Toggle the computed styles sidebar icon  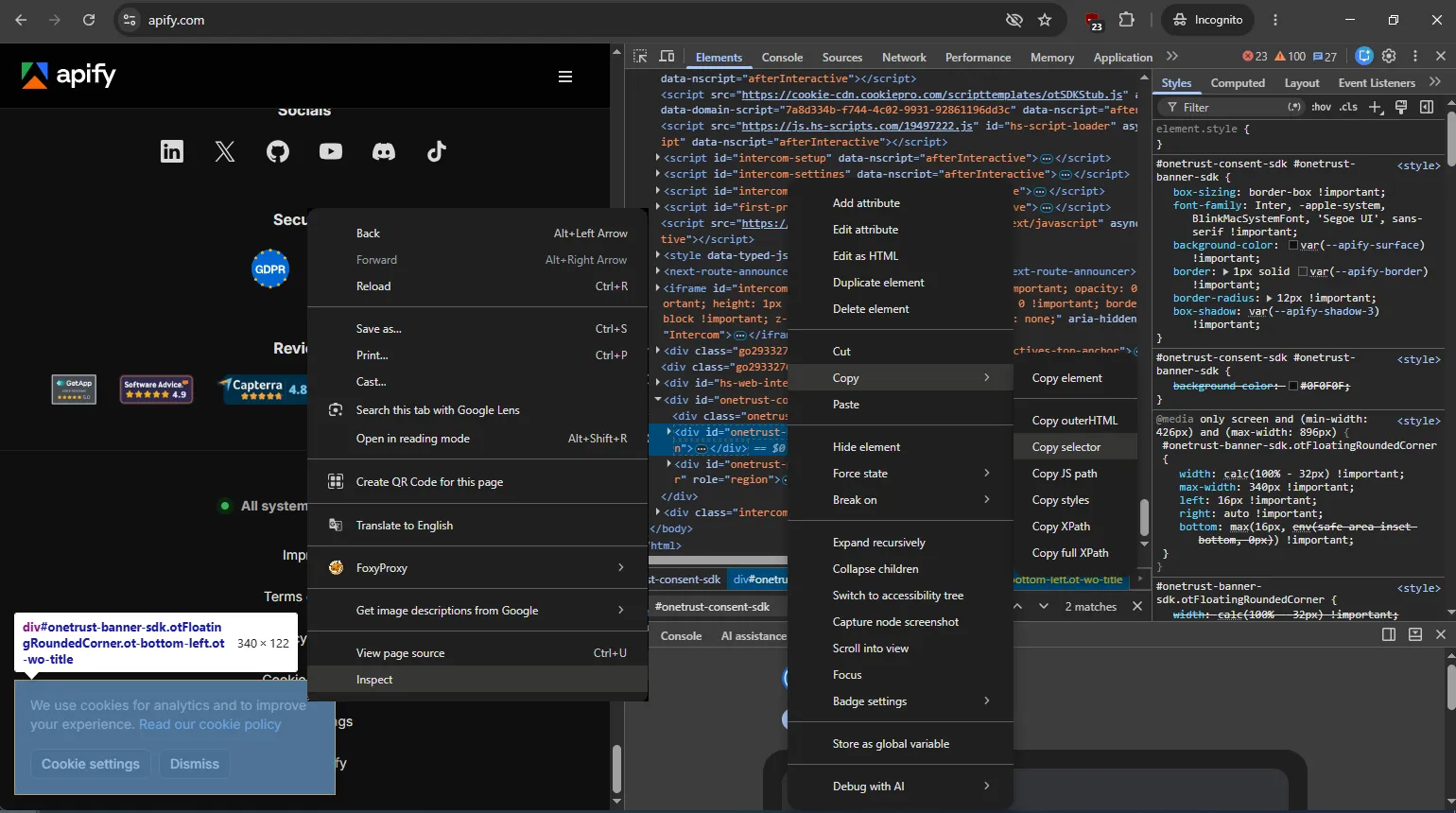[x=1427, y=107]
